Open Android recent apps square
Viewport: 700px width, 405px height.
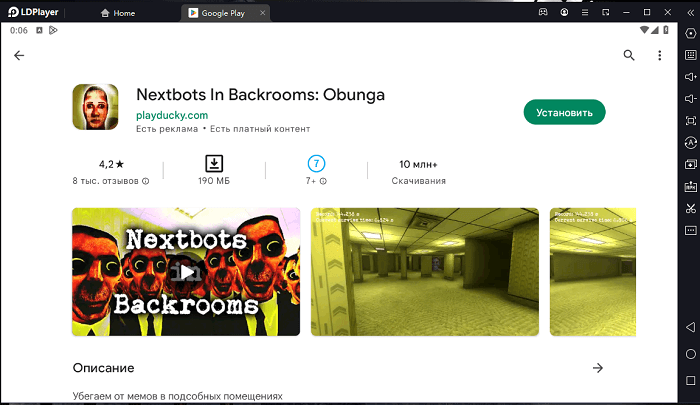click(x=690, y=380)
